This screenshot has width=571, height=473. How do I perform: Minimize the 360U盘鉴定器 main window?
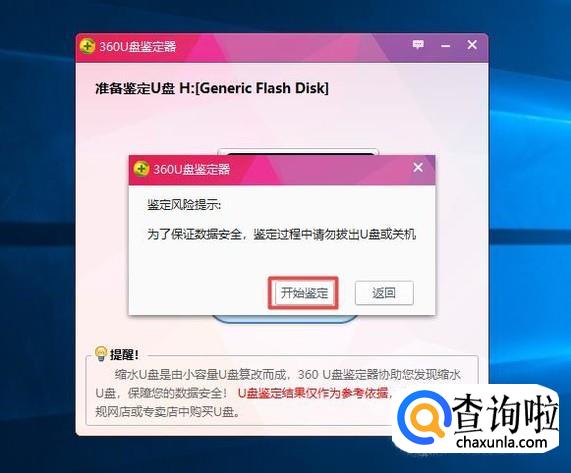445,46
